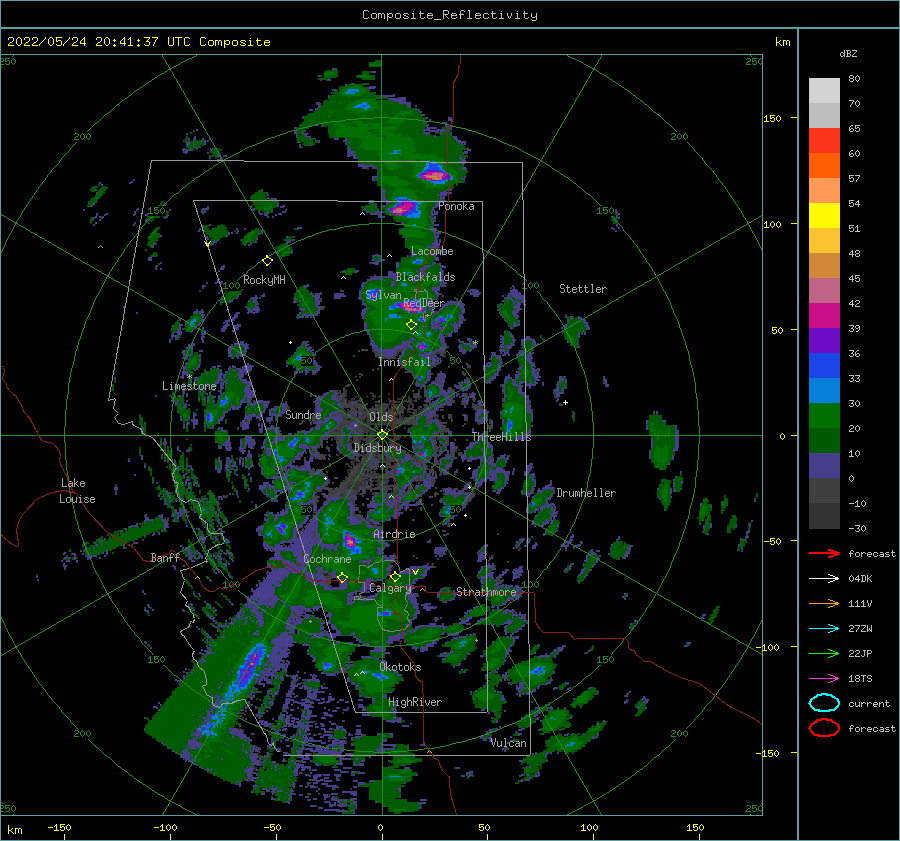Click the Lake Louise label
900x841 pixels.
click(x=78, y=491)
